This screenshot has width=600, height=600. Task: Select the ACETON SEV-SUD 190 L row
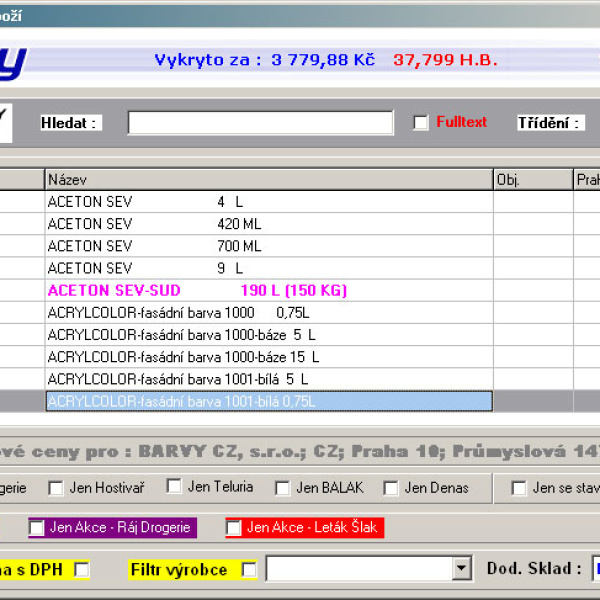(x=268, y=290)
